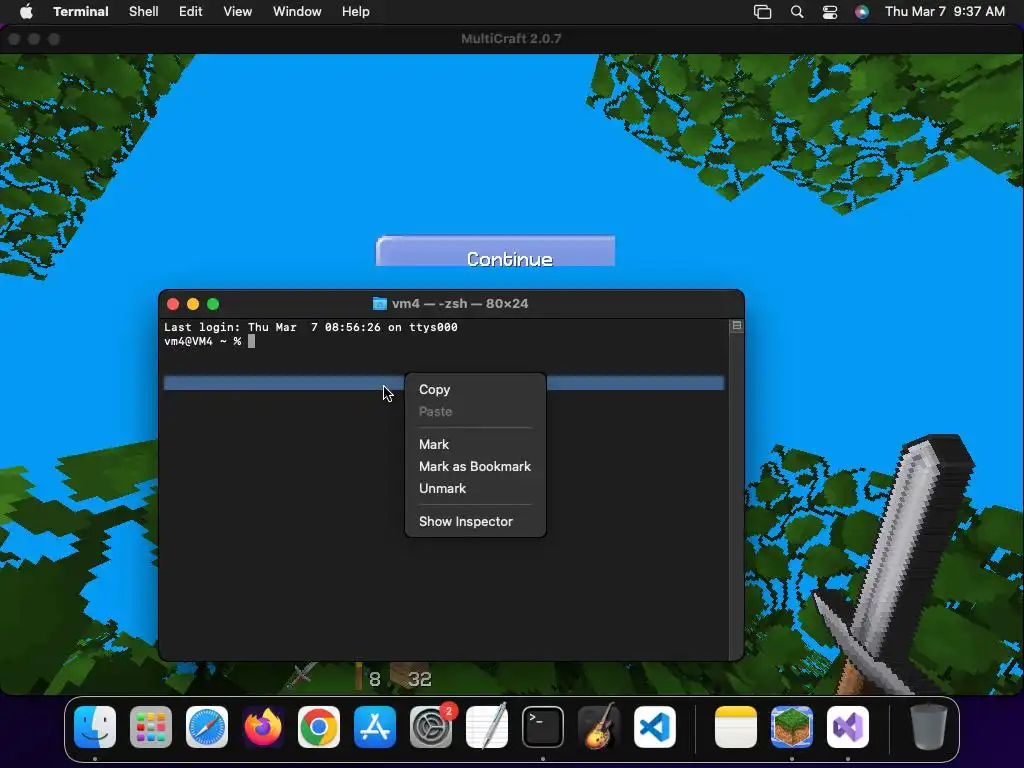Open the Help menu

click(356, 12)
